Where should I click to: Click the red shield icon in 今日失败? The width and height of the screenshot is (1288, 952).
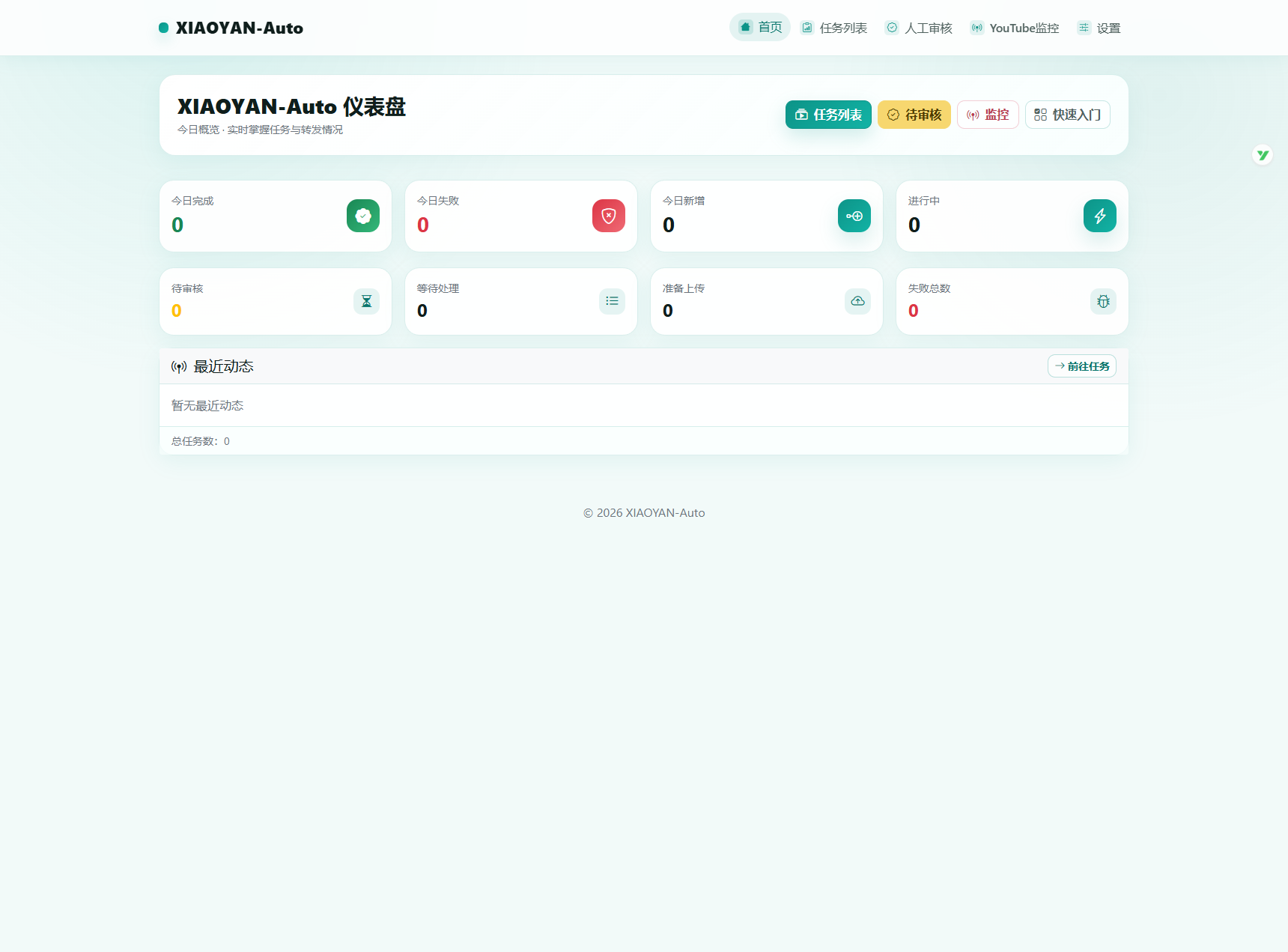point(609,216)
